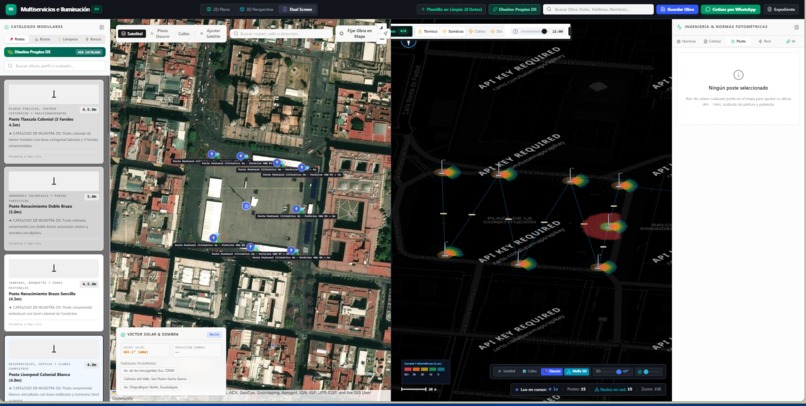
Task: Click Recibir badge in Vector Solar panel
Action: 214,335
